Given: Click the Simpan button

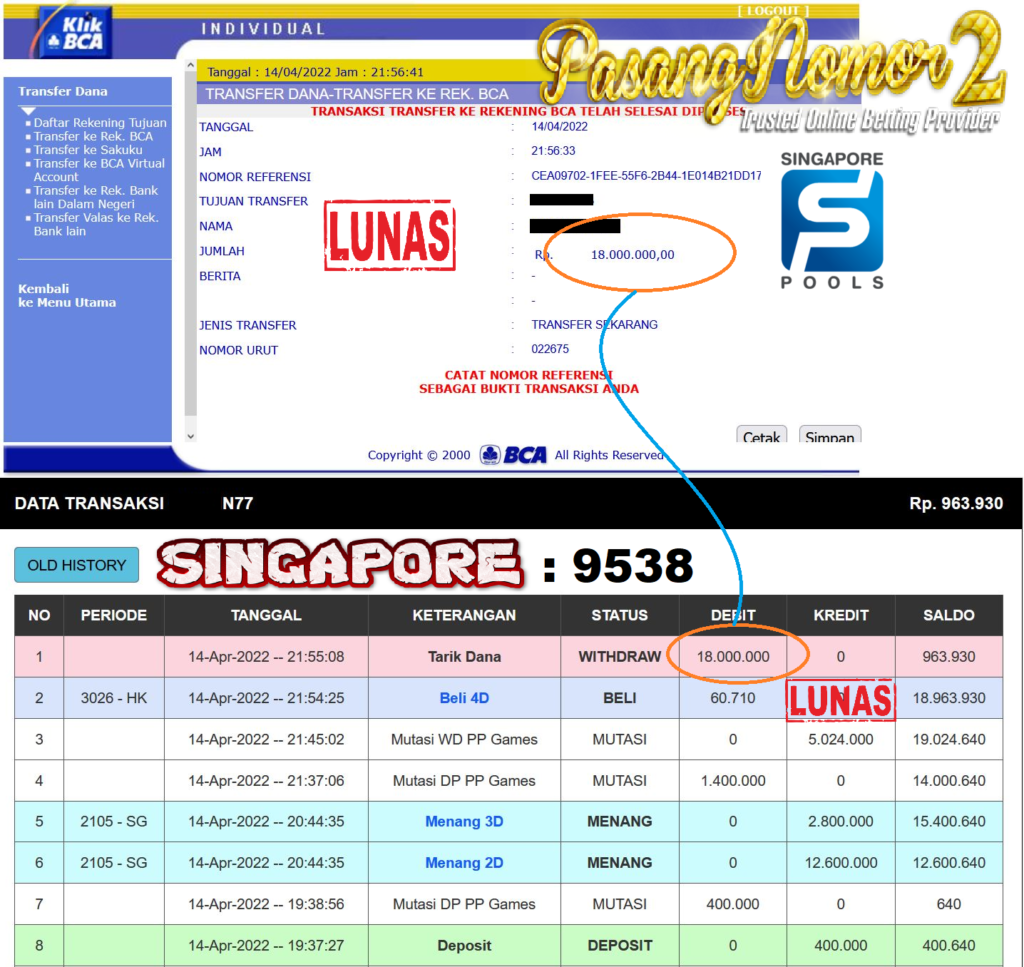Looking at the screenshot, I should [x=830, y=436].
